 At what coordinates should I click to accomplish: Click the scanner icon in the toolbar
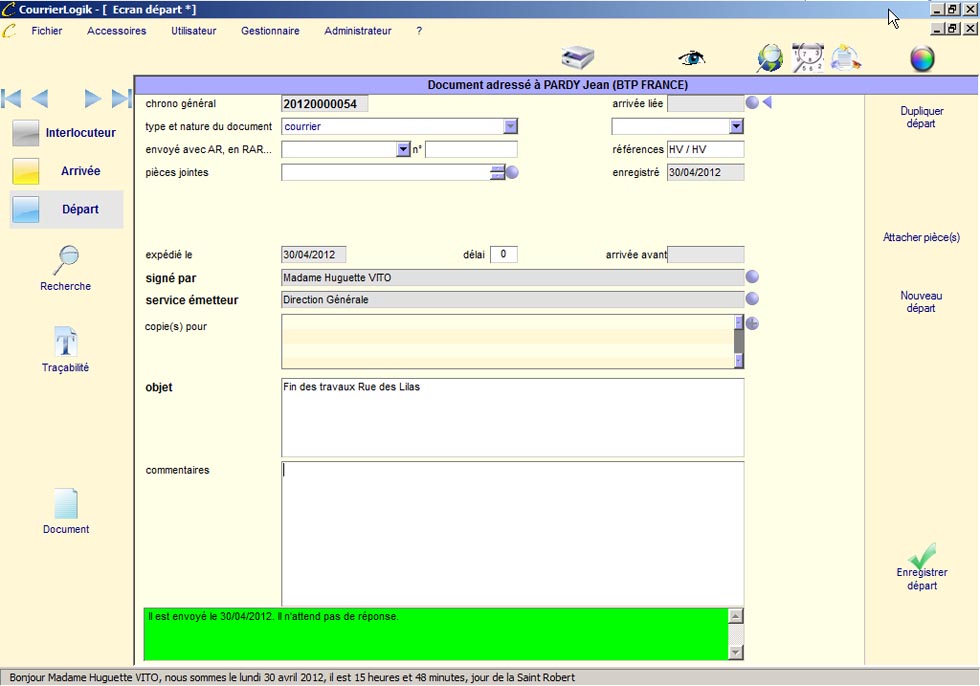(578, 58)
